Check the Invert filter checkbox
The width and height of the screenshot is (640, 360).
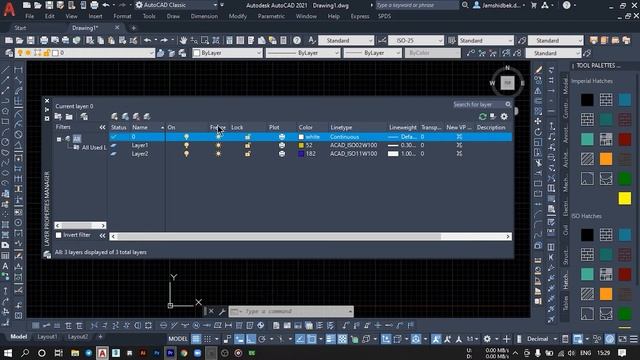(58, 235)
